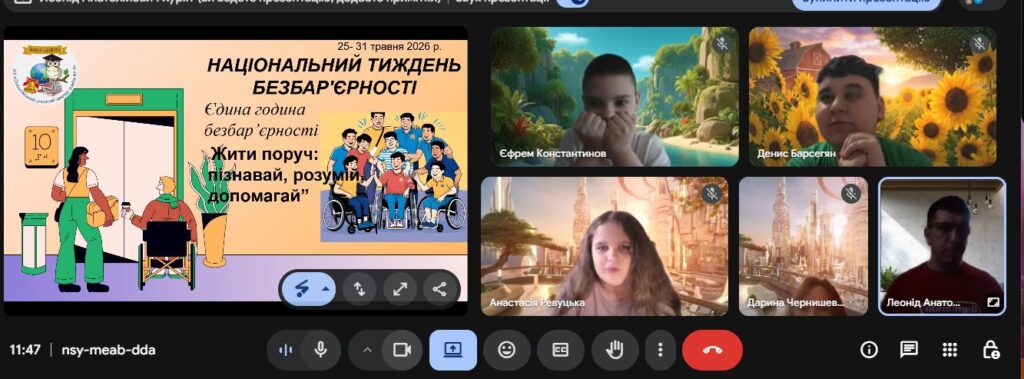
Task: Open the chat panel
Action: coord(909,350)
